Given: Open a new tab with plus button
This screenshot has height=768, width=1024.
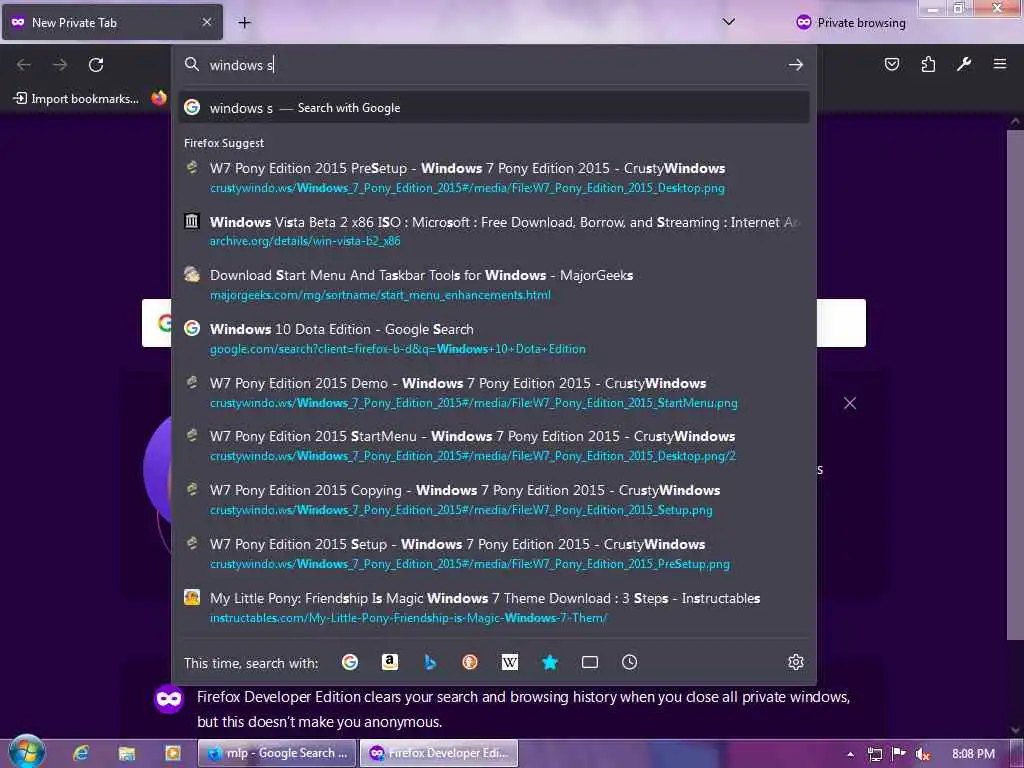Looking at the screenshot, I should point(244,23).
